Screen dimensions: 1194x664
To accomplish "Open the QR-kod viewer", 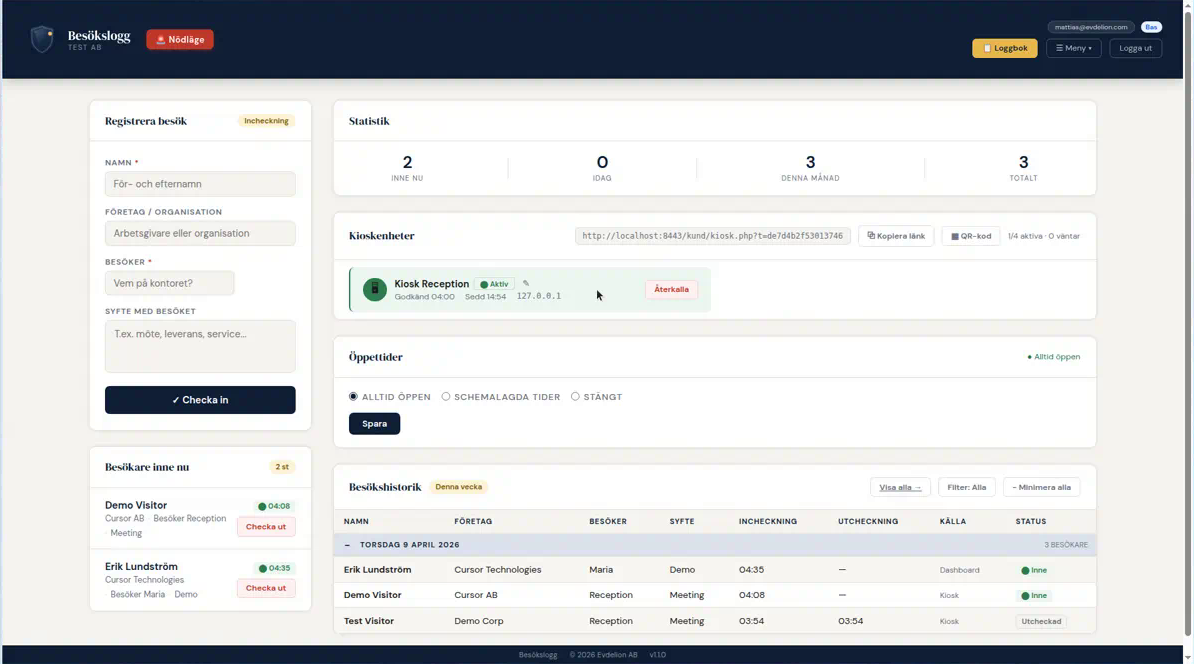I will pos(969,236).
